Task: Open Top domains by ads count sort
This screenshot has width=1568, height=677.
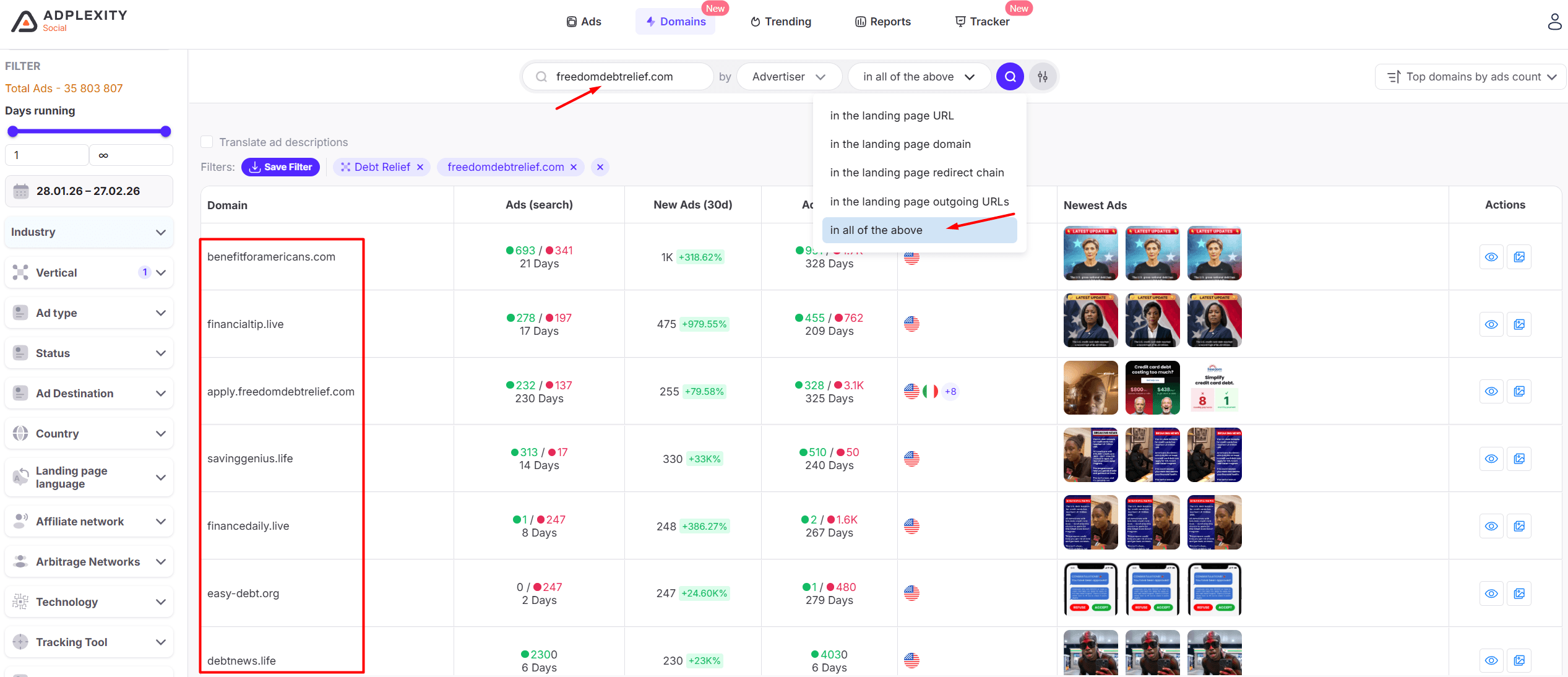Action: click(1471, 77)
